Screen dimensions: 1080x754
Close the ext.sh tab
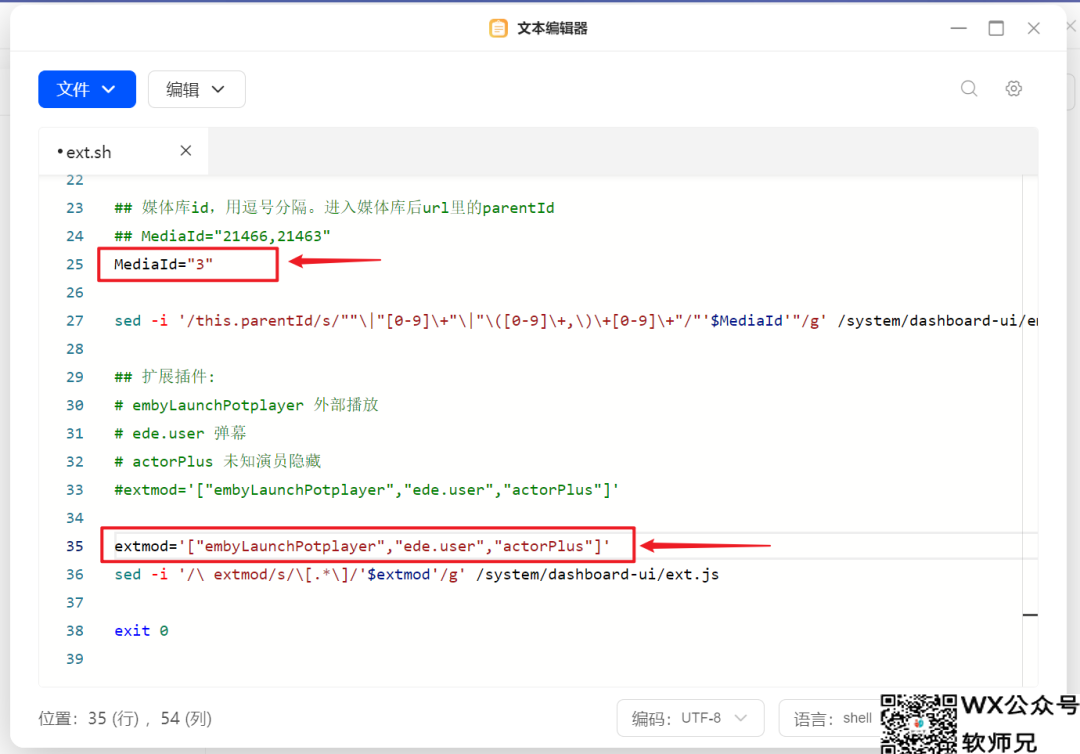185,151
